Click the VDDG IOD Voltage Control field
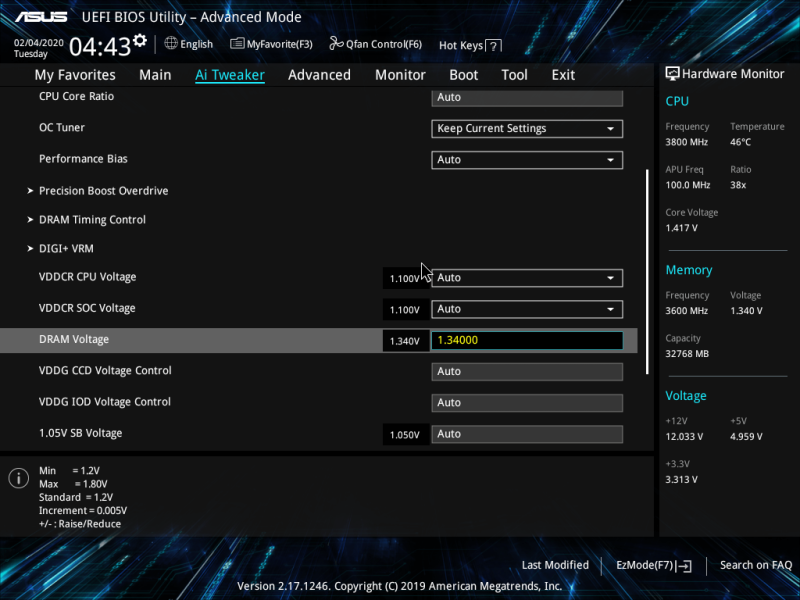The image size is (800, 600). 527,403
